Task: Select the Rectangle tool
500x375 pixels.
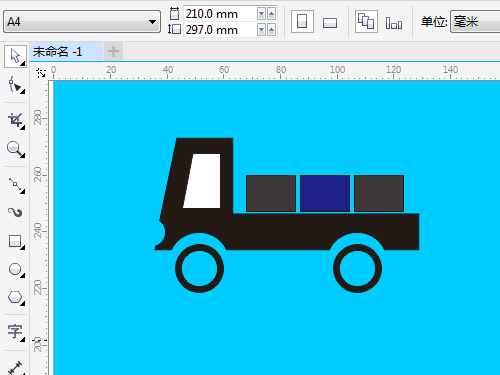Action: point(15,241)
